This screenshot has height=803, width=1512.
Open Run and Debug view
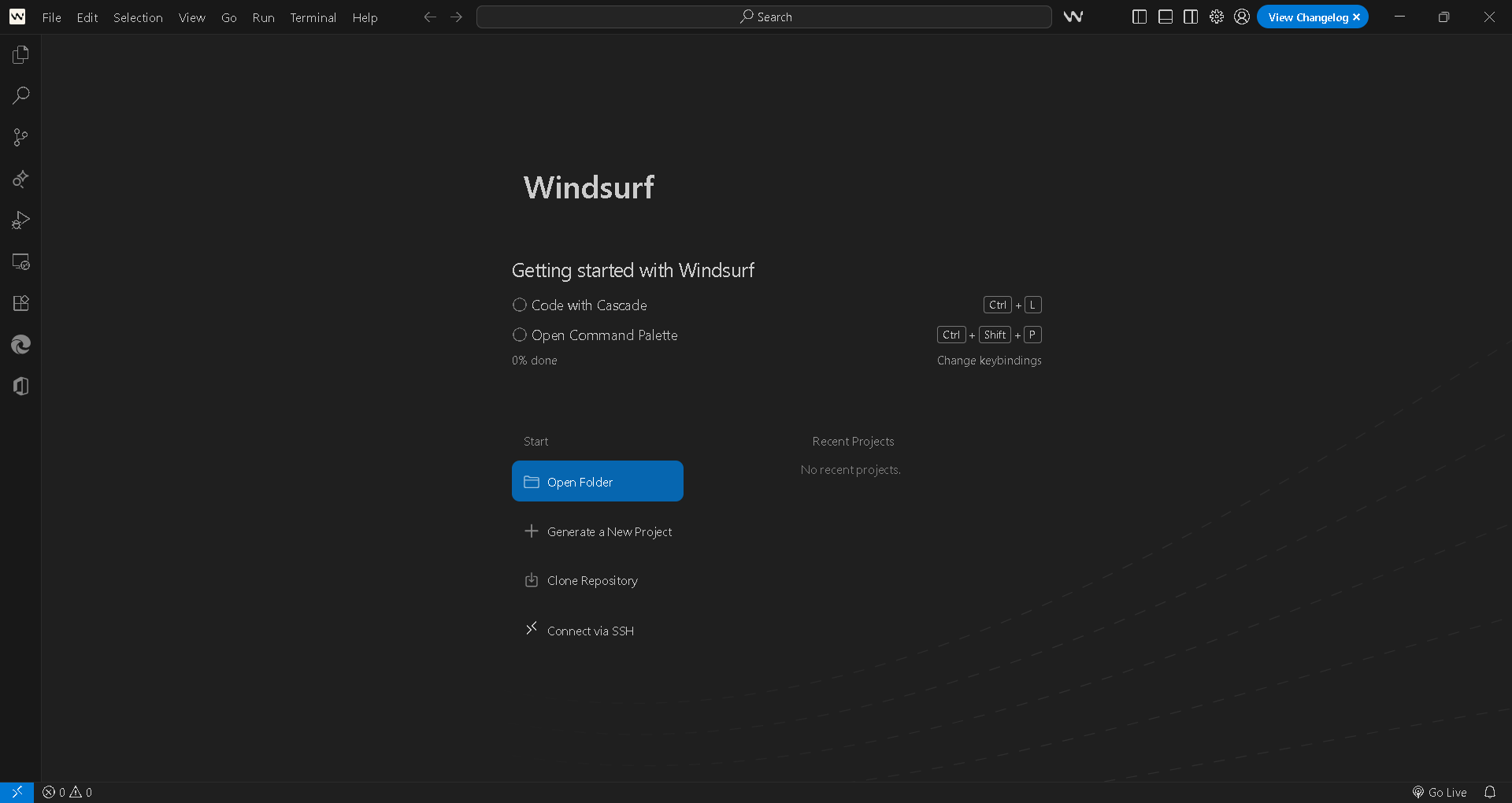[20, 220]
